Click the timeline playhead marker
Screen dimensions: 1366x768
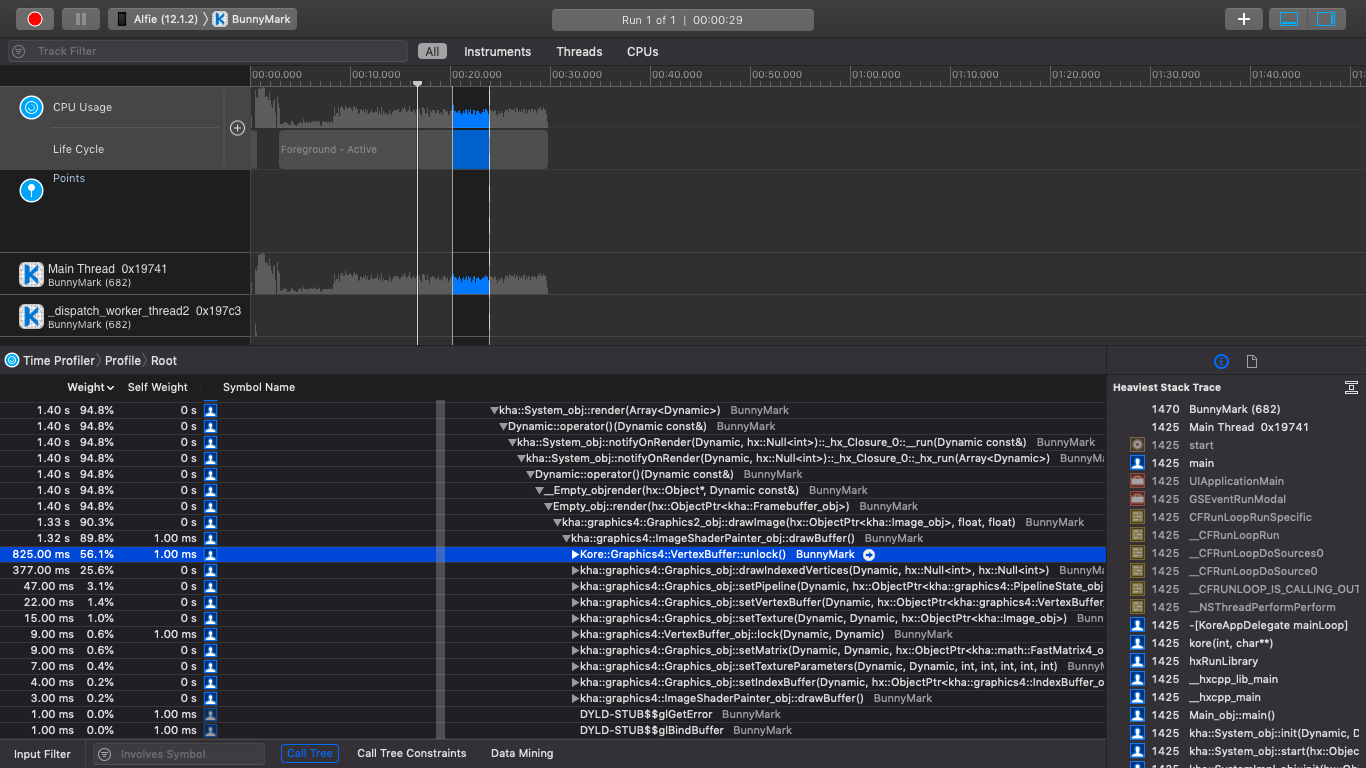click(x=418, y=85)
